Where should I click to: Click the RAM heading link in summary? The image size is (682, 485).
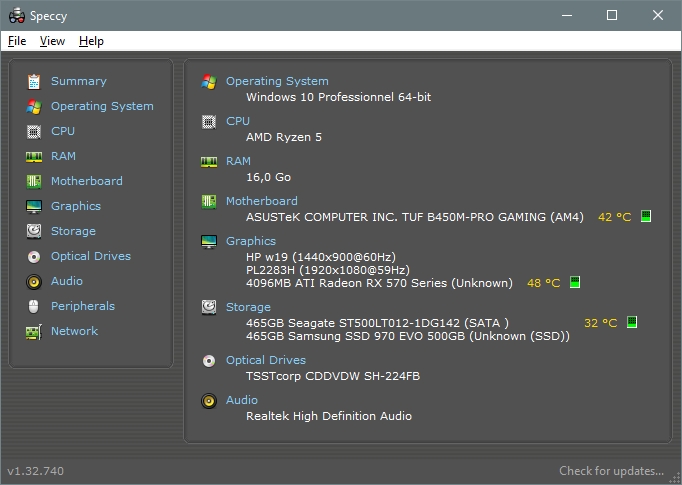(x=238, y=161)
